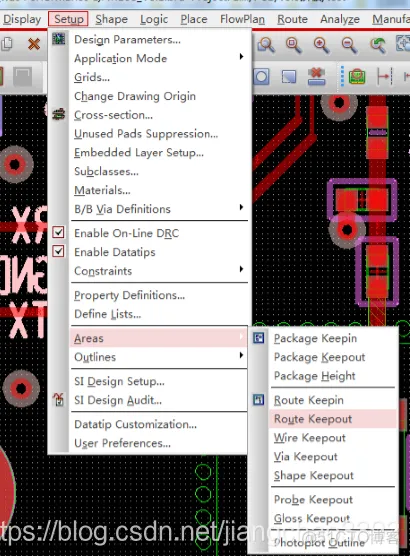Open the Display menu

(x=22, y=19)
